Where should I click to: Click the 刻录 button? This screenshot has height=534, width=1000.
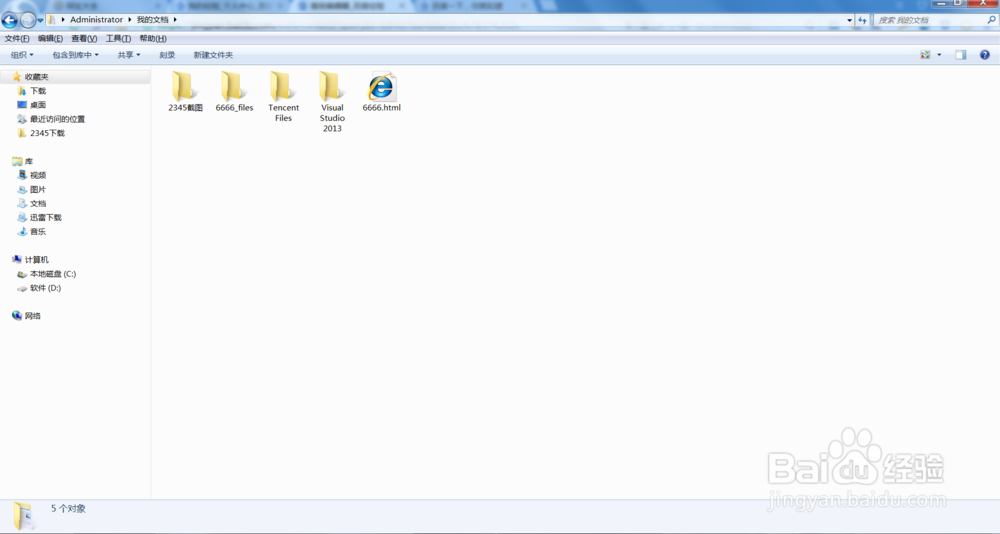(x=167, y=55)
